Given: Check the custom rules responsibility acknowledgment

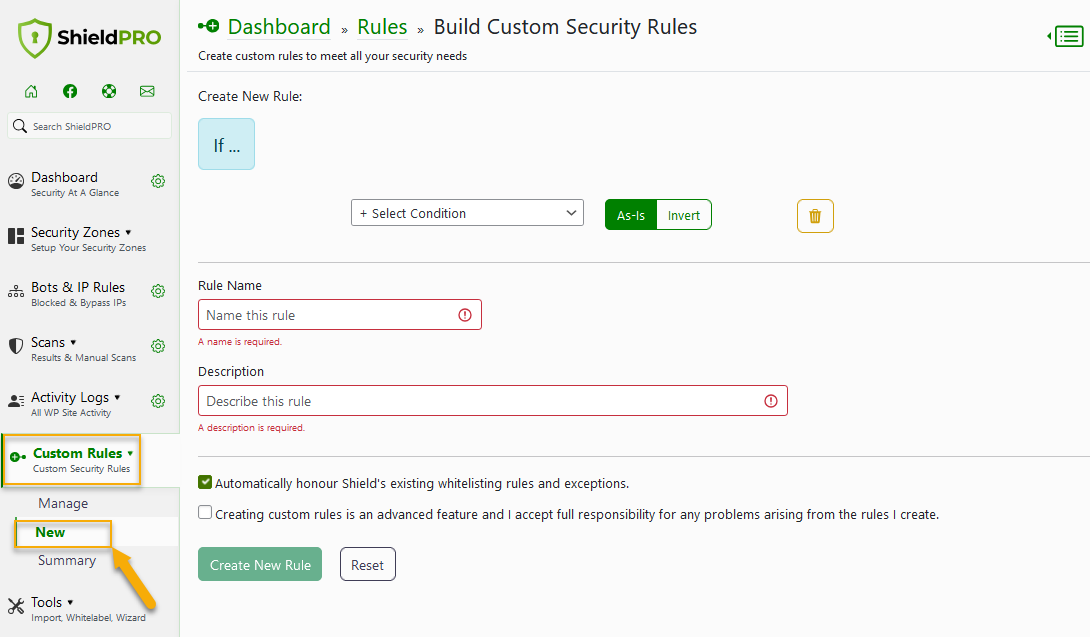Looking at the screenshot, I should coord(204,513).
